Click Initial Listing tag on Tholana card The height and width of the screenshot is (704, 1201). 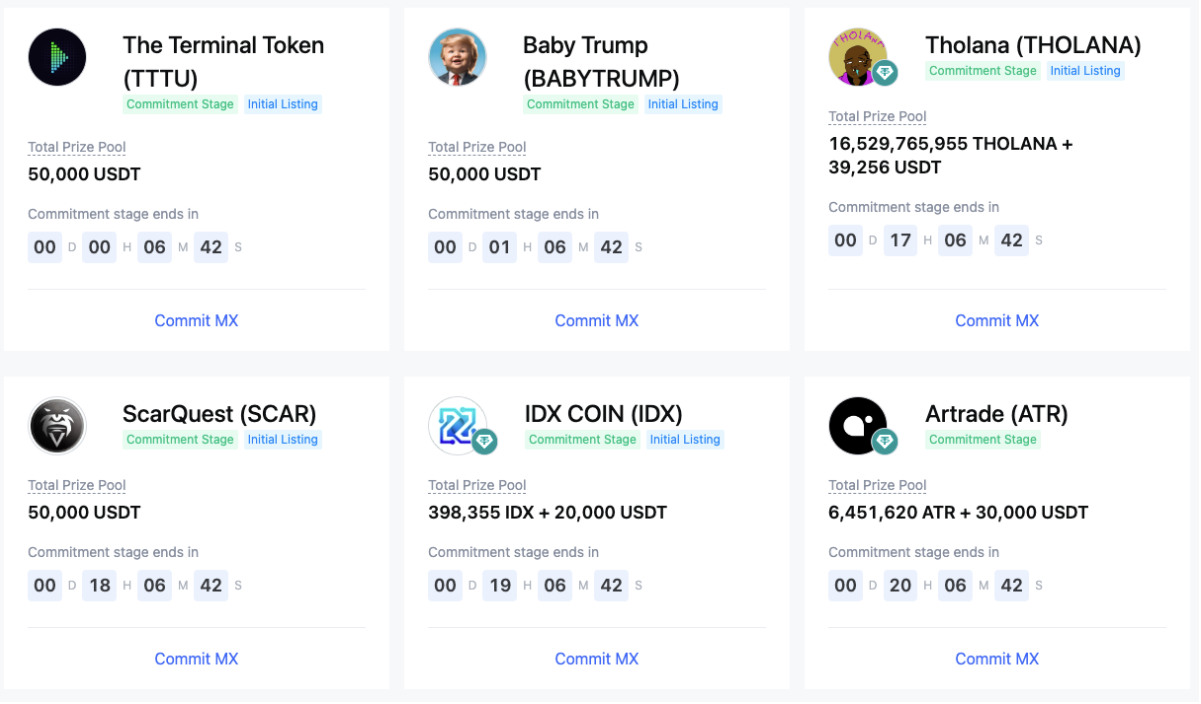(1085, 71)
